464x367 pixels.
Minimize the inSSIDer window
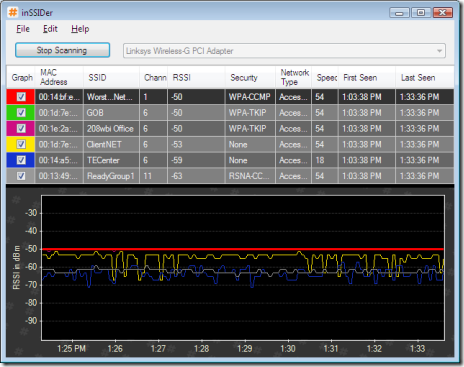[x=399, y=13]
